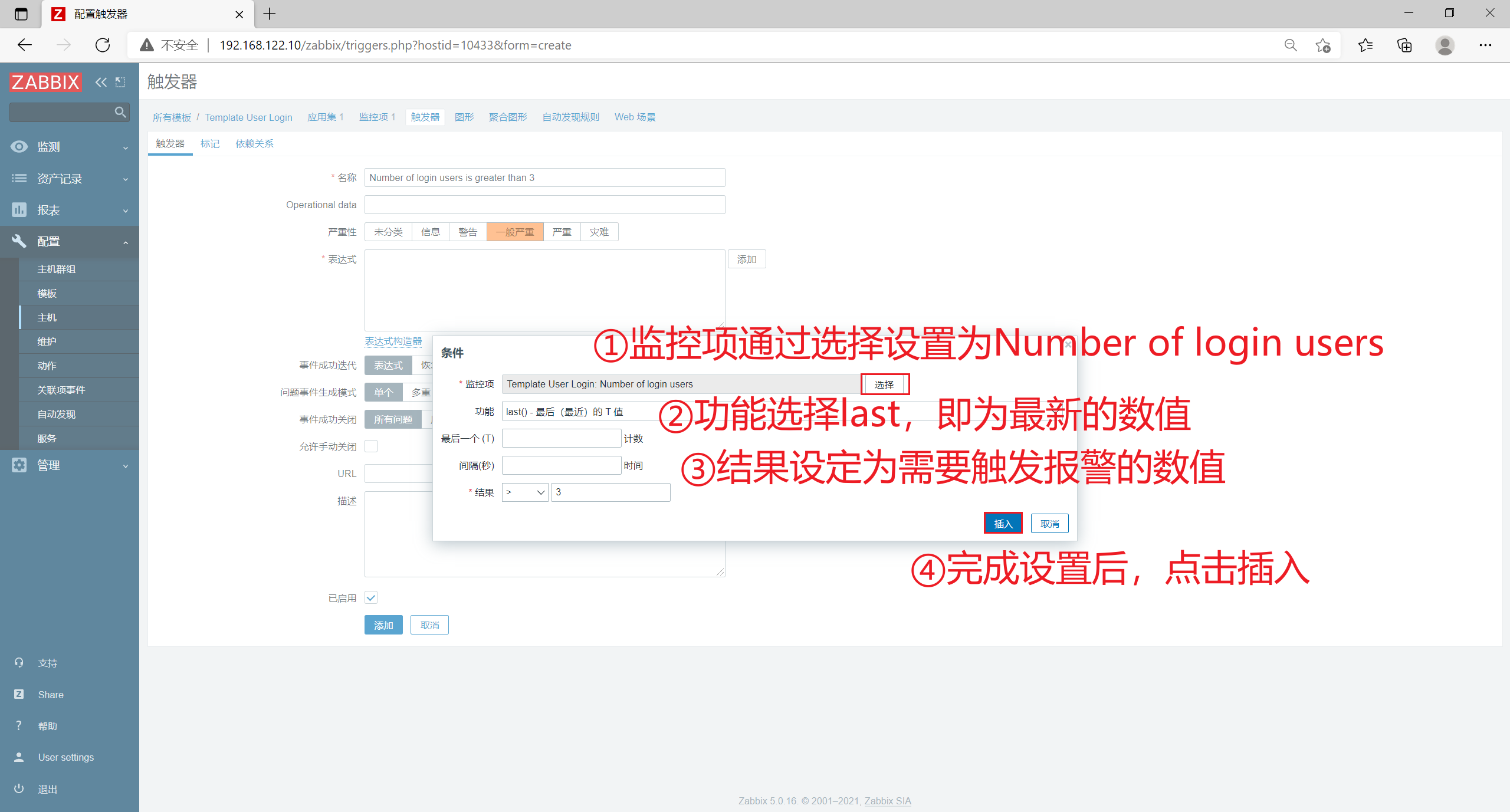Viewport: 1510px width, 812px height.
Task: Click the zoom magnifier in address bar
Action: click(x=1291, y=45)
